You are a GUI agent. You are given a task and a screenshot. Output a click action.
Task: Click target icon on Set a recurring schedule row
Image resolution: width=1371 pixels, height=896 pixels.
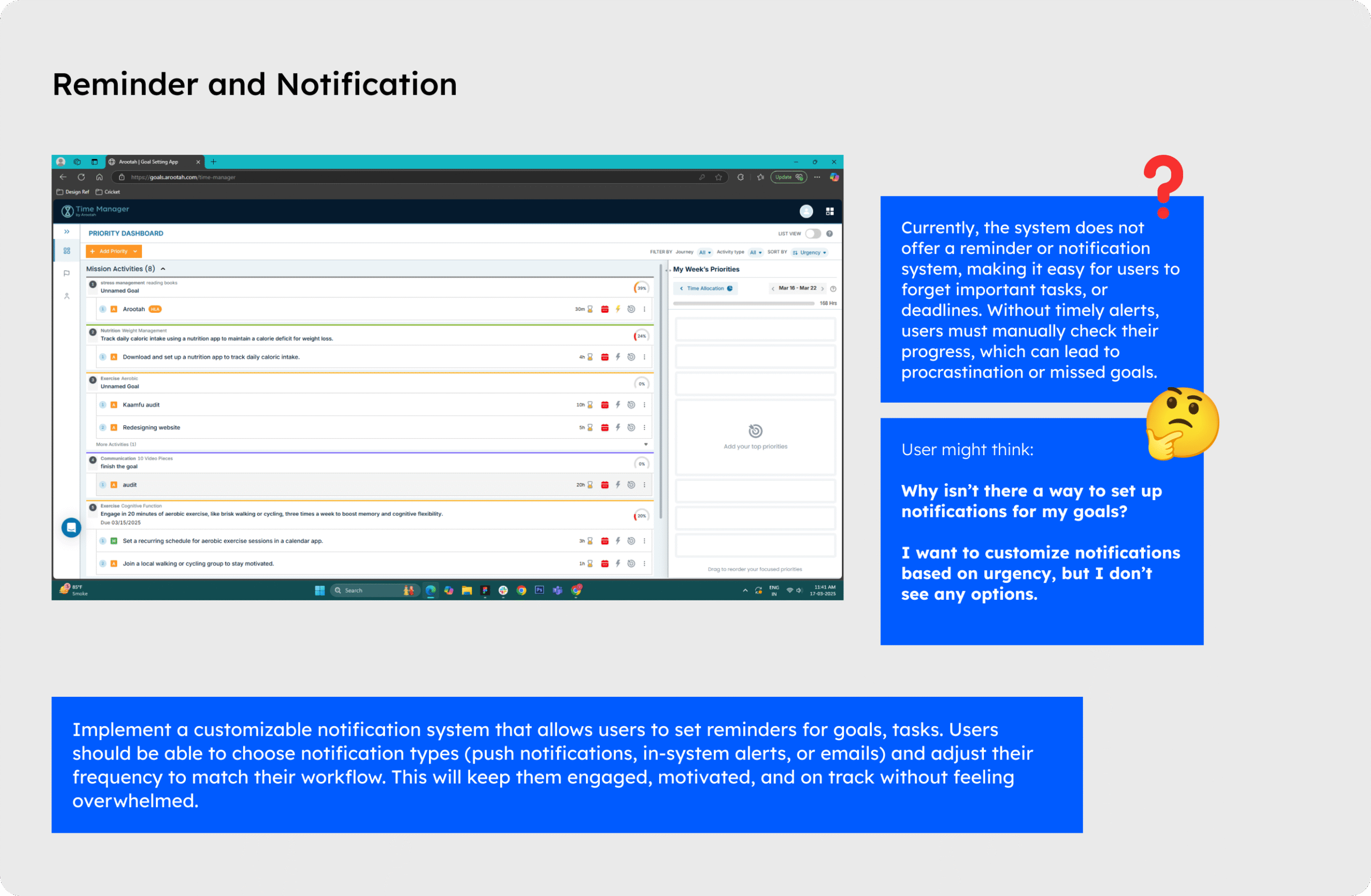(631, 541)
